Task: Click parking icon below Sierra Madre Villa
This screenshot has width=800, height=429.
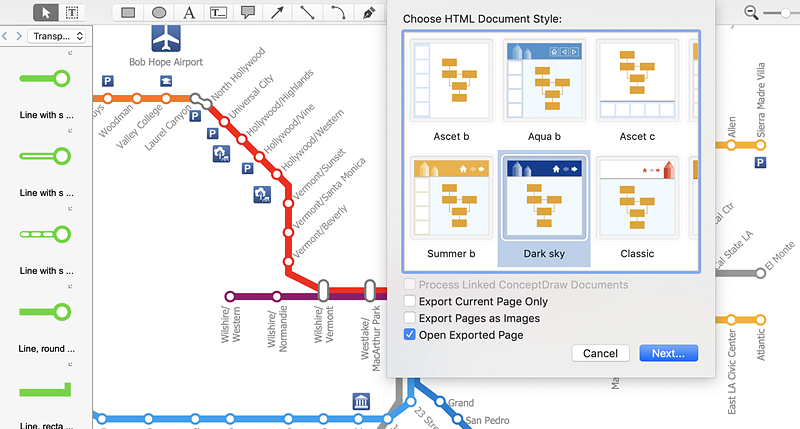Action: [x=760, y=163]
